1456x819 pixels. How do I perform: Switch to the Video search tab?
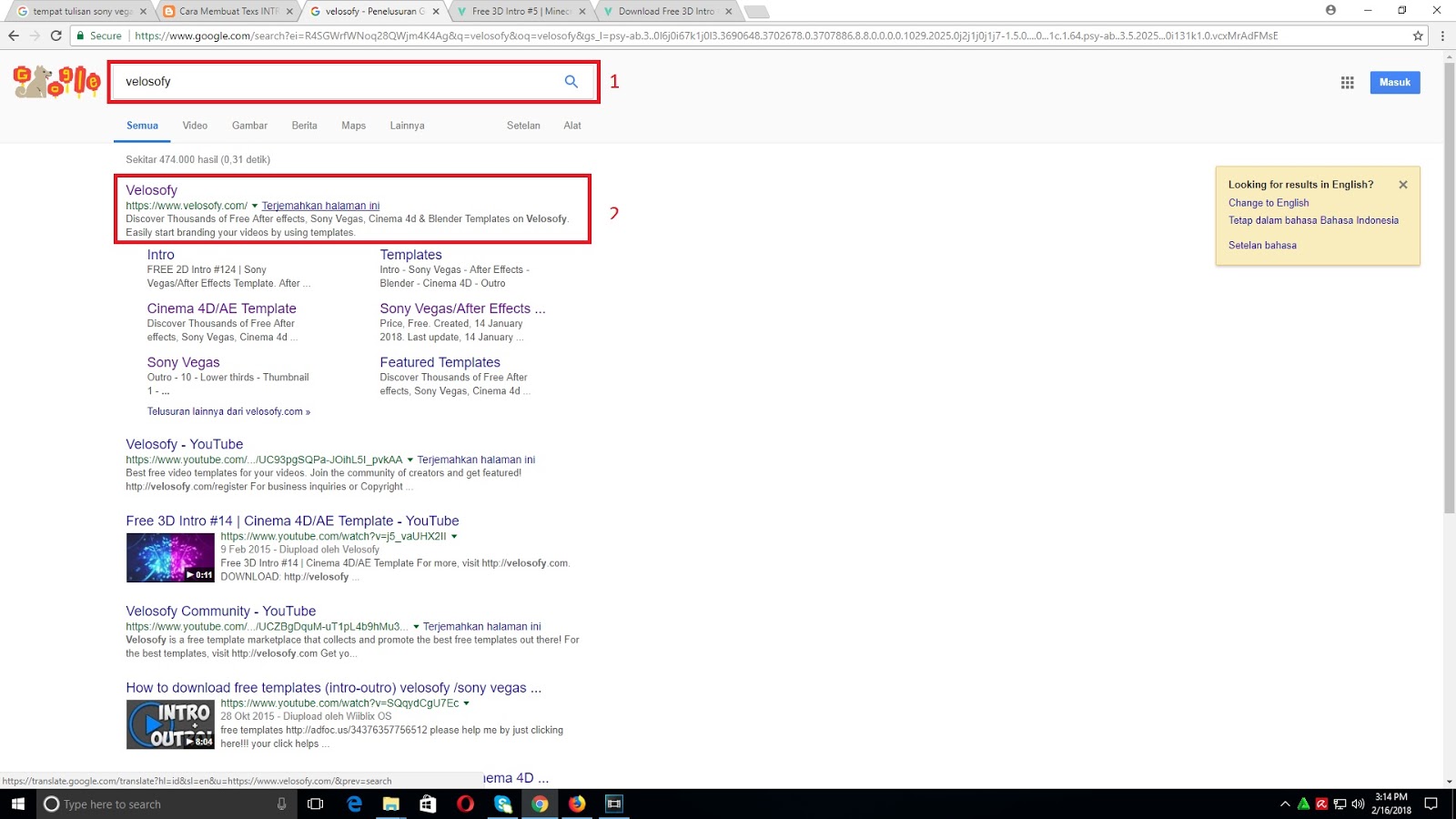(x=195, y=126)
